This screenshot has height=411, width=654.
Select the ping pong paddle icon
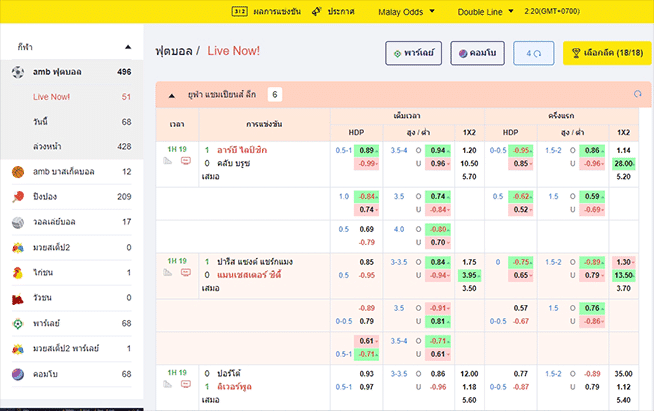coord(18,197)
